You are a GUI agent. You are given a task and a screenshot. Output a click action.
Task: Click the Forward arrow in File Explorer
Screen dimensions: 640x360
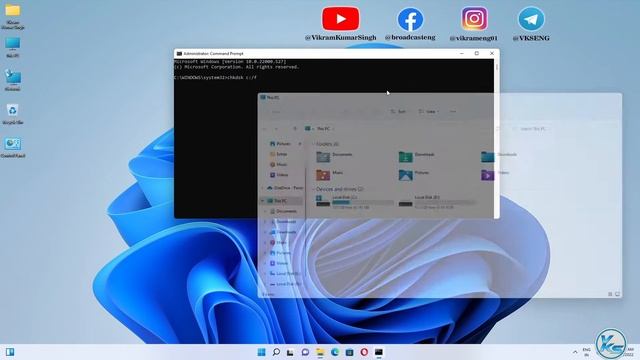[x=276, y=129]
